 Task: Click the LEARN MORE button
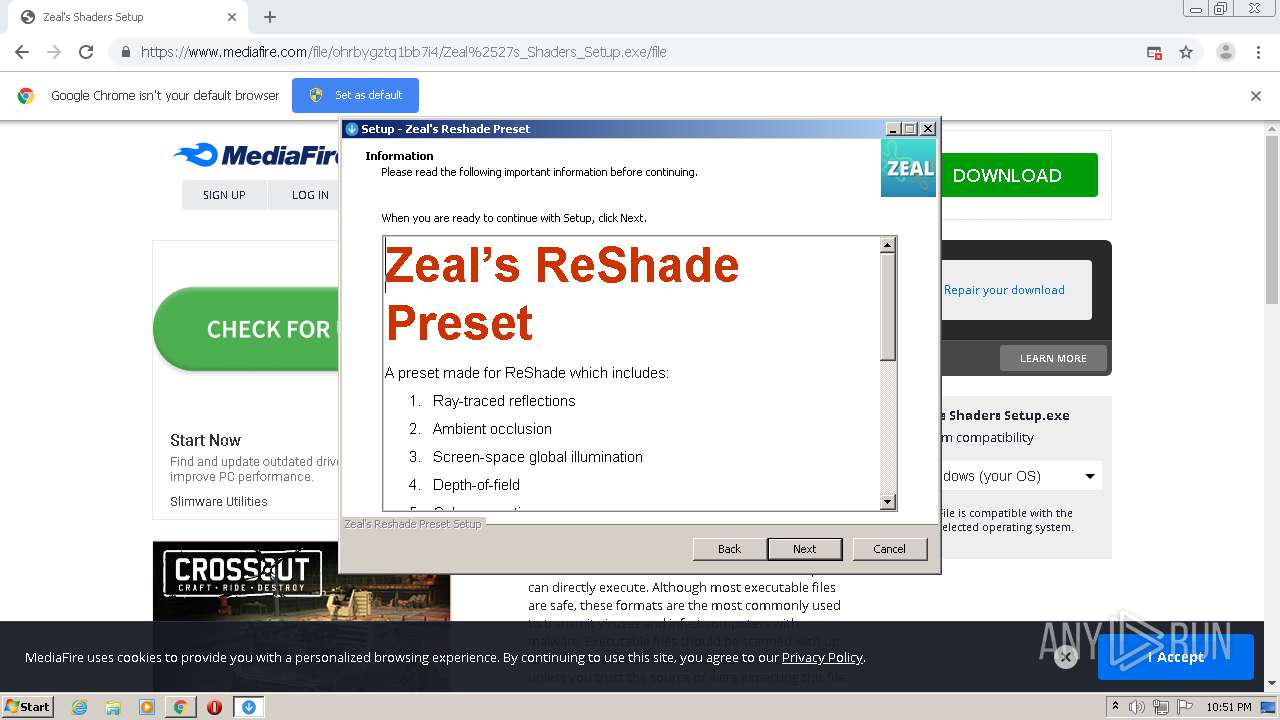[x=1053, y=358]
